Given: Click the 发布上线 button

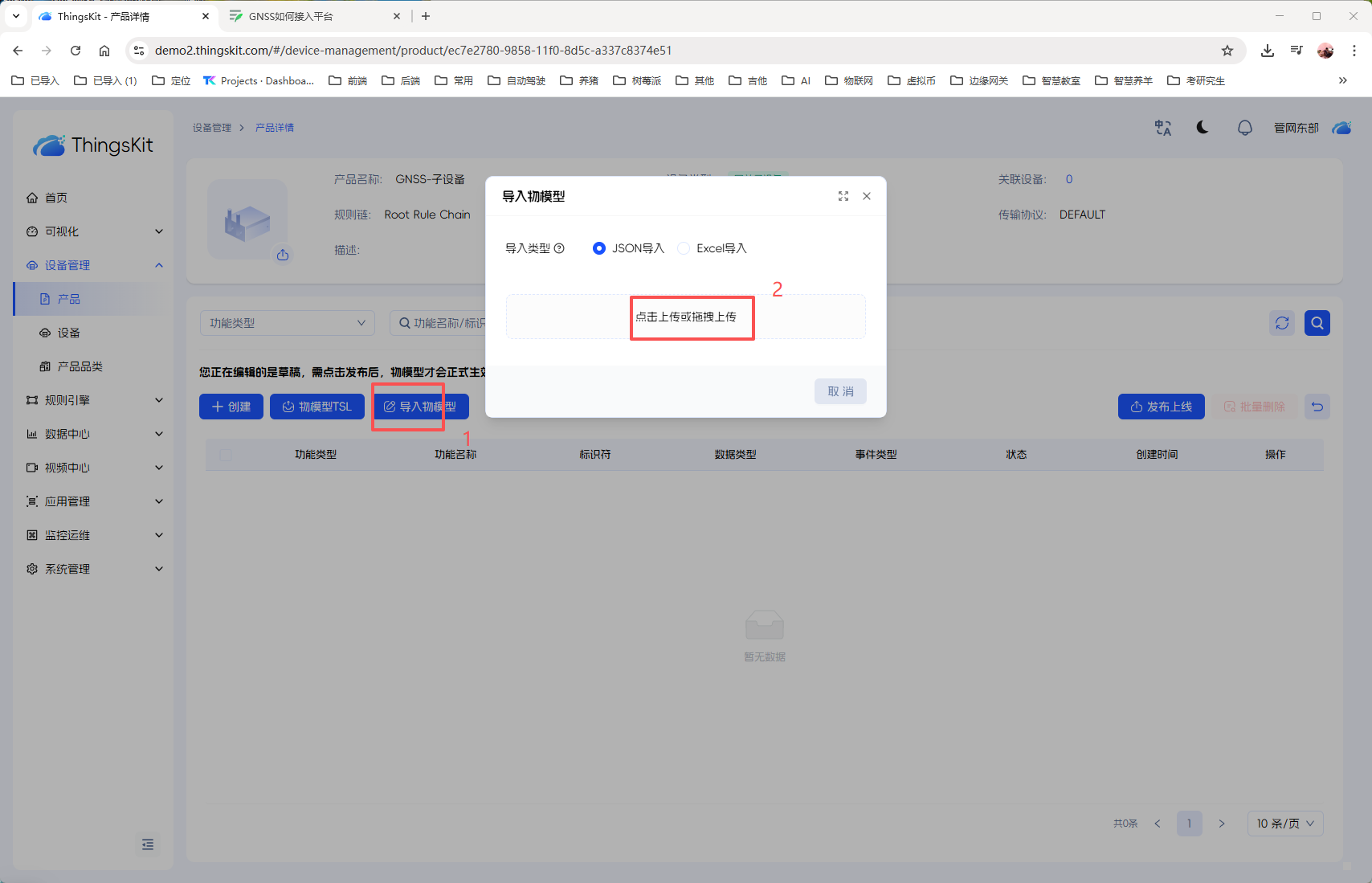Looking at the screenshot, I should 1161,407.
